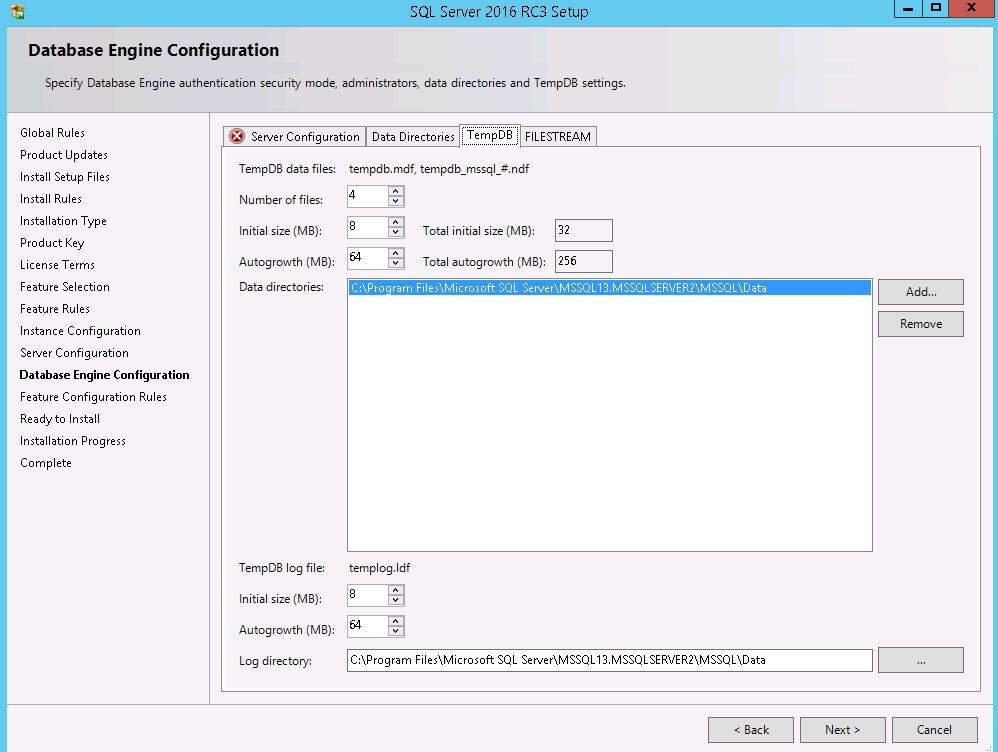
Task: Click Installation Progress step in sidebar
Action: [x=73, y=441]
